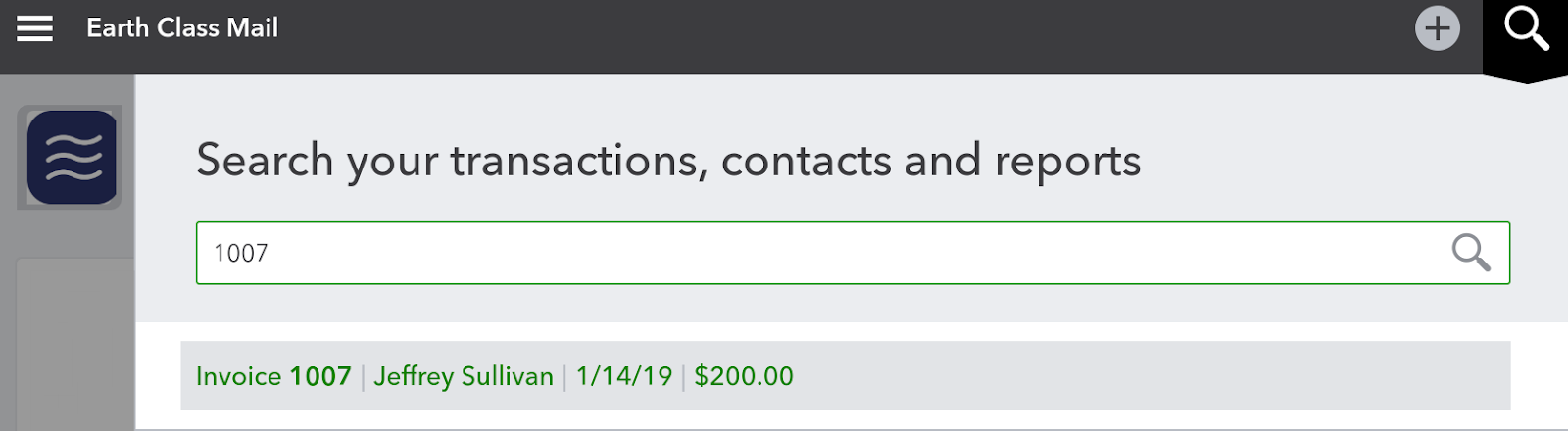Click the Earth Class Mail company name
Viewport: 1568px width, 431px height.
tap(182, 28)
